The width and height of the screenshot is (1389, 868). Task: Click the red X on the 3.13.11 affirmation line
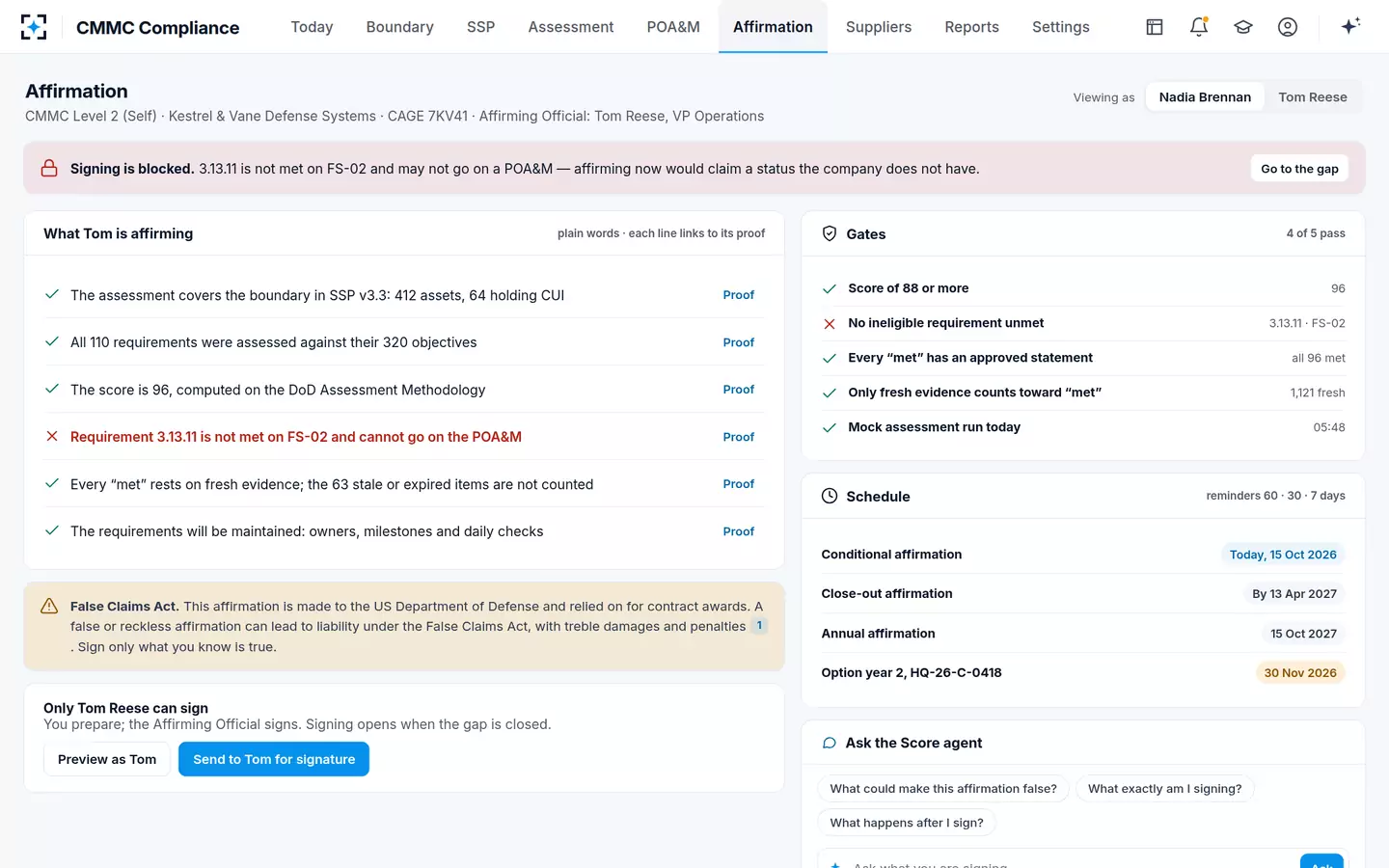point(52,437)
